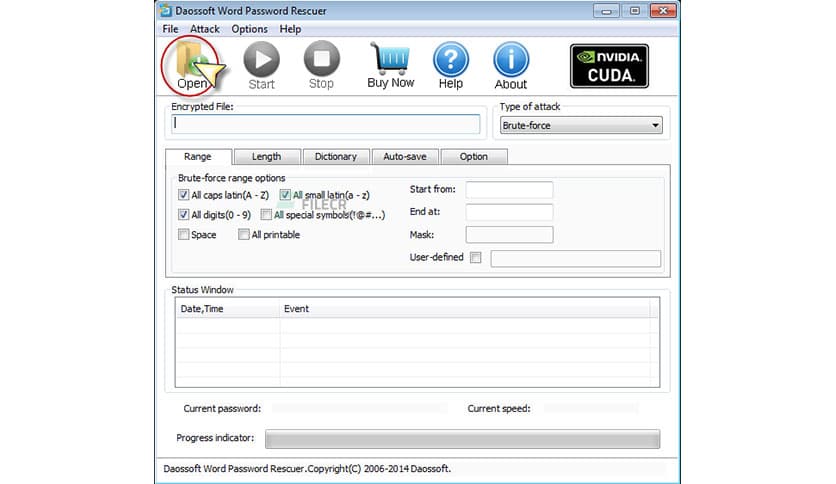The image size is (836, 484).
Task: Open the Options menu
Action: (x=249, y=29)
